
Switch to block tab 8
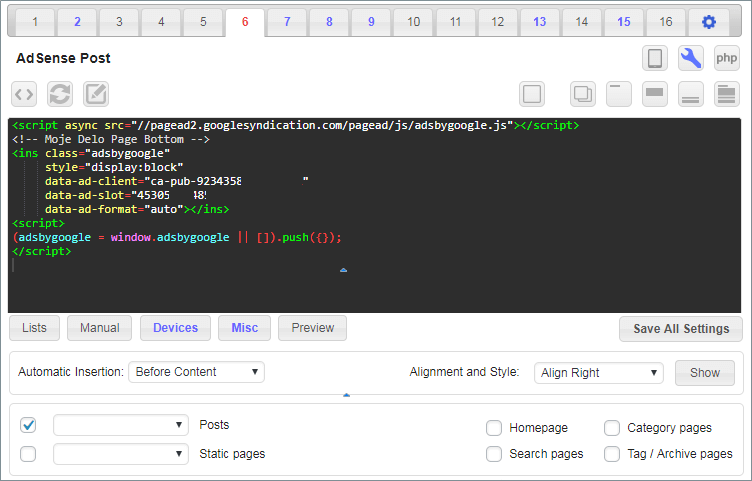(329, 22)
